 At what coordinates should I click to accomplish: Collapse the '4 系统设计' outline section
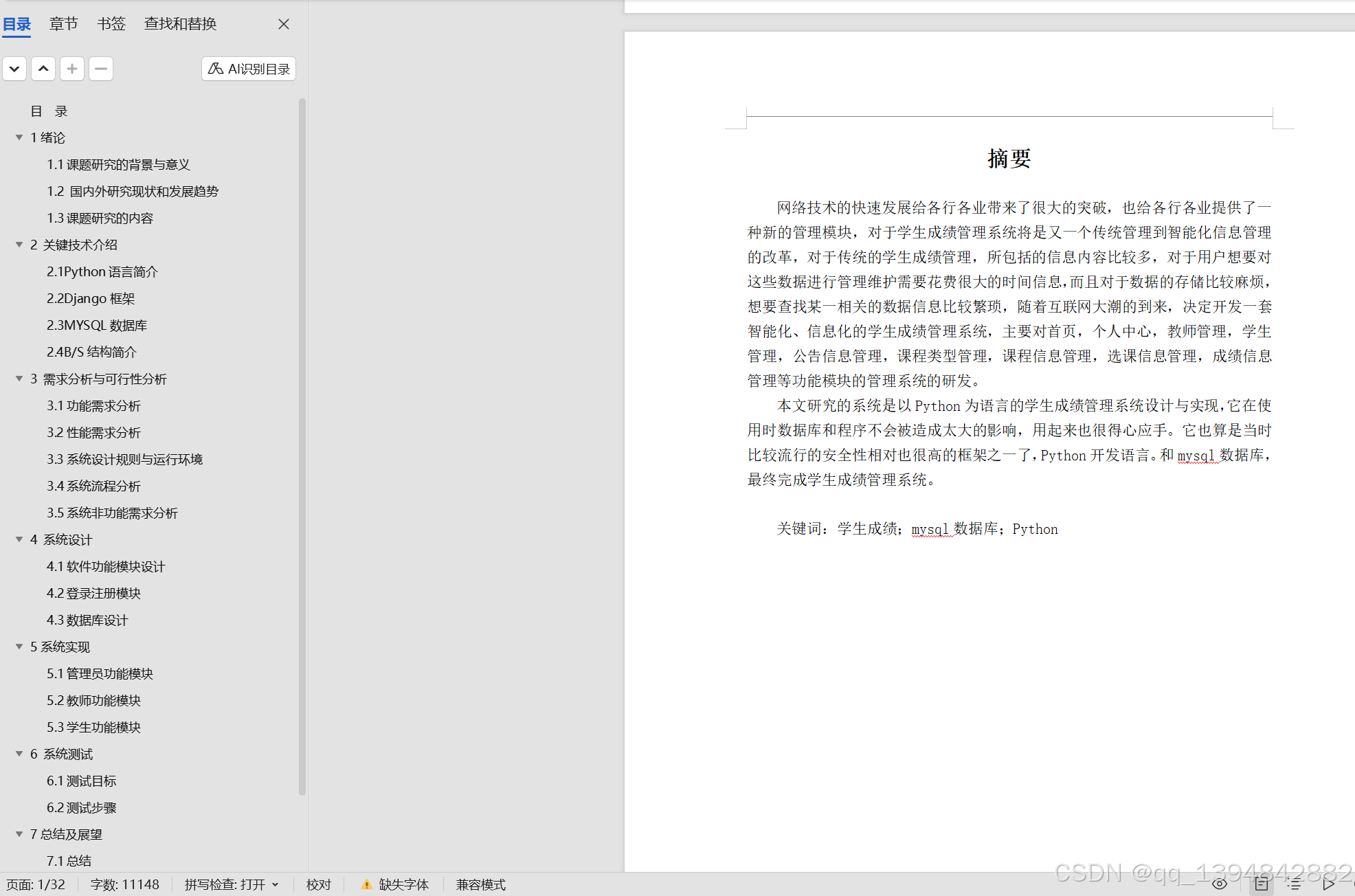point(19,539)
